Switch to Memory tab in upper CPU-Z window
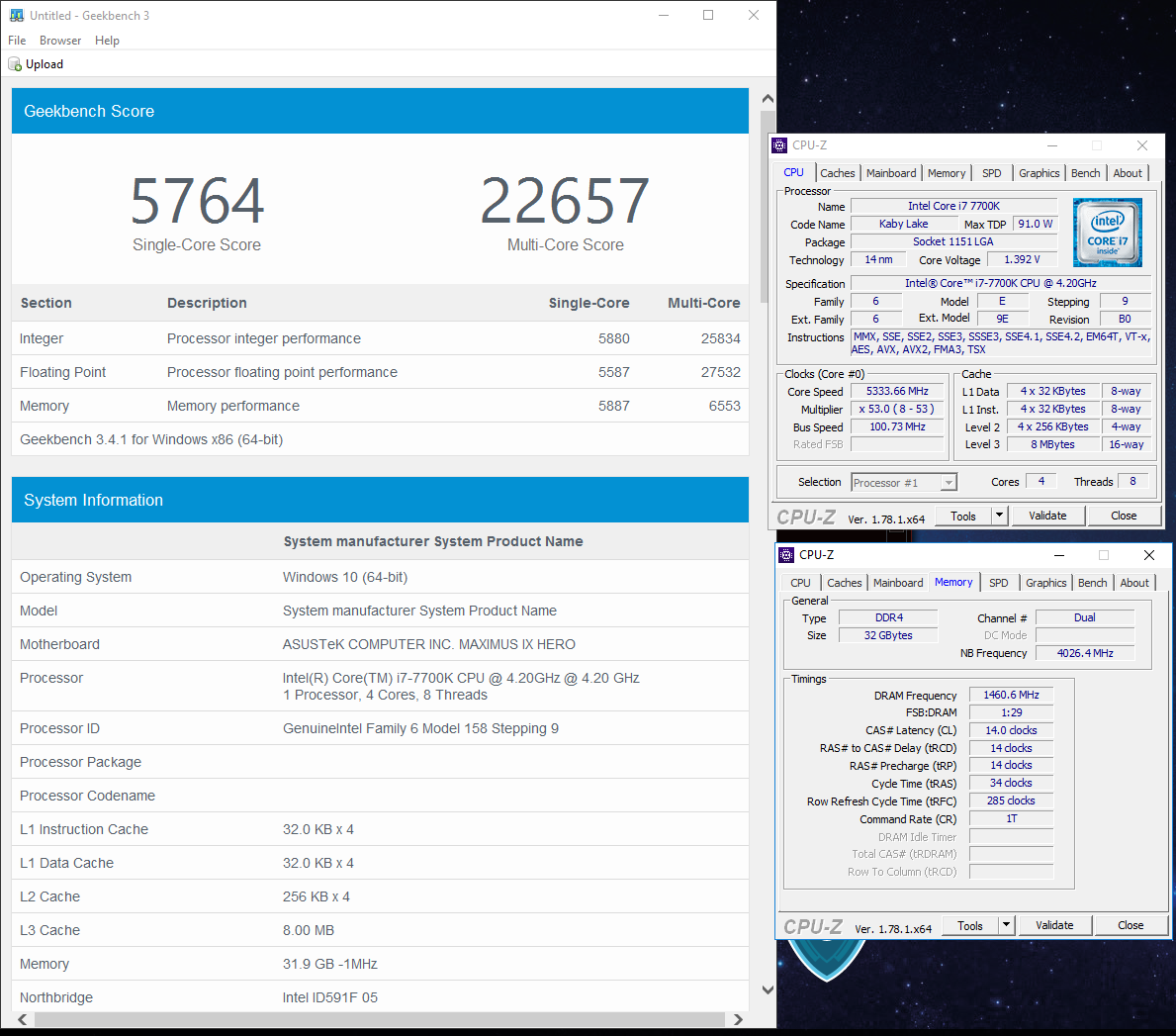This screenshot has height=1036, width=1176. (947, 173)
